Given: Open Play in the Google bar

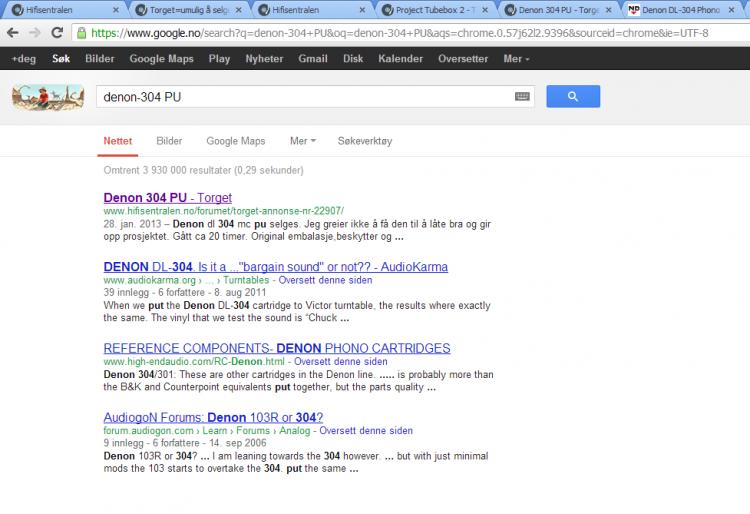Looking at the screenshot, I should tap(219, 59).
